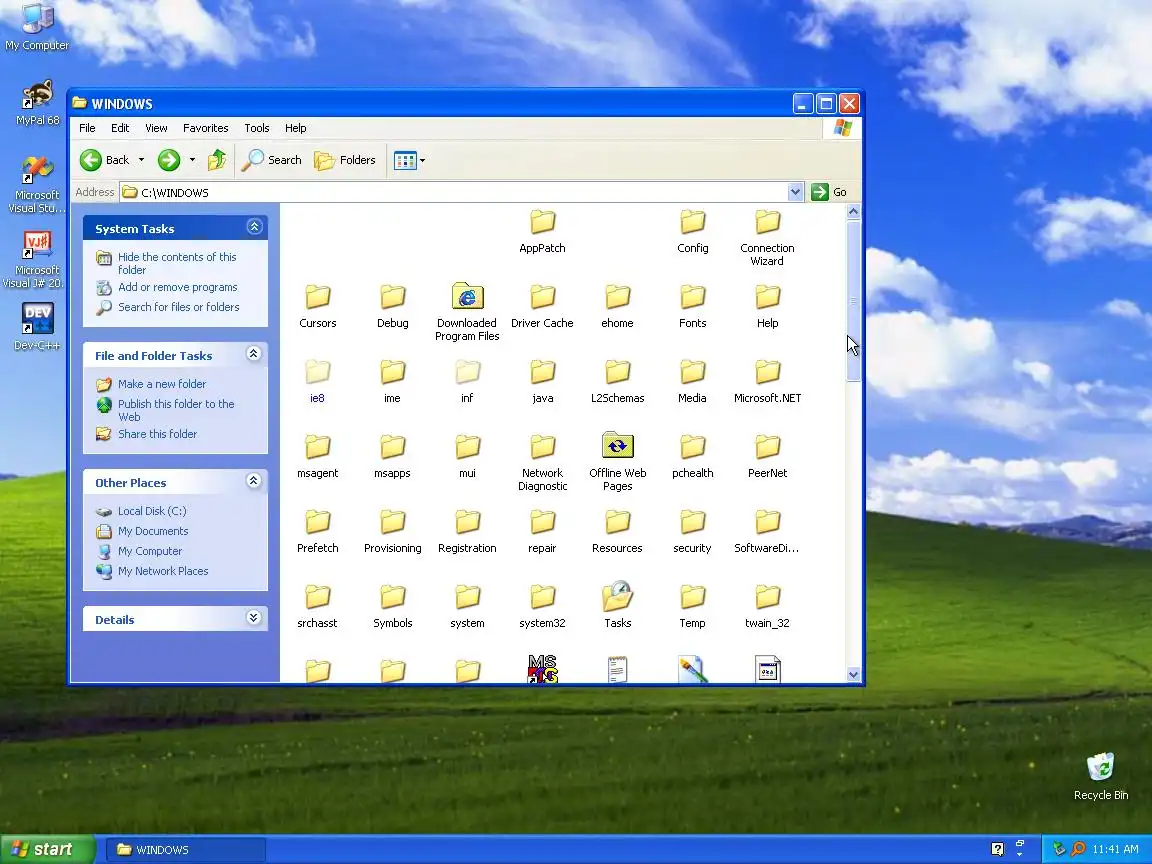Go to Local Disk (C:)
1152x864 pixels.
152,511
